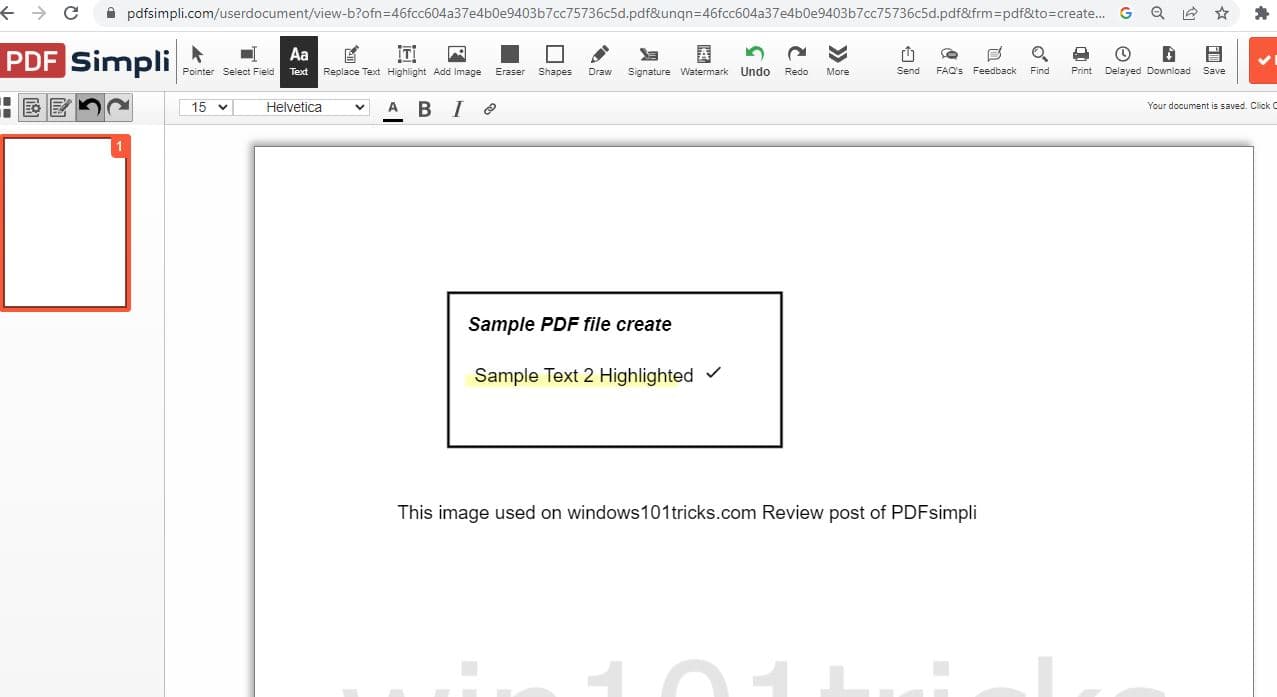Open the Signature tool

coord(649,60)
